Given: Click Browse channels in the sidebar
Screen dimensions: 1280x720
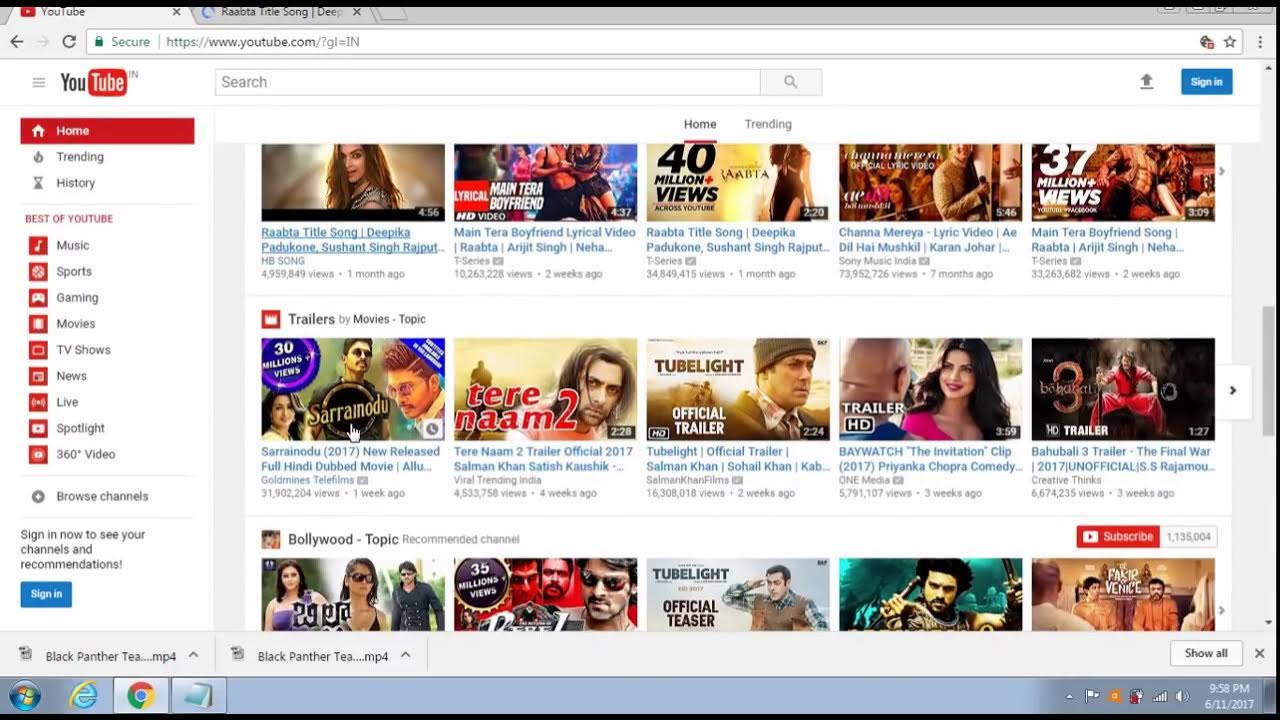Looking at the screenshot, I should tap(102, 496).
